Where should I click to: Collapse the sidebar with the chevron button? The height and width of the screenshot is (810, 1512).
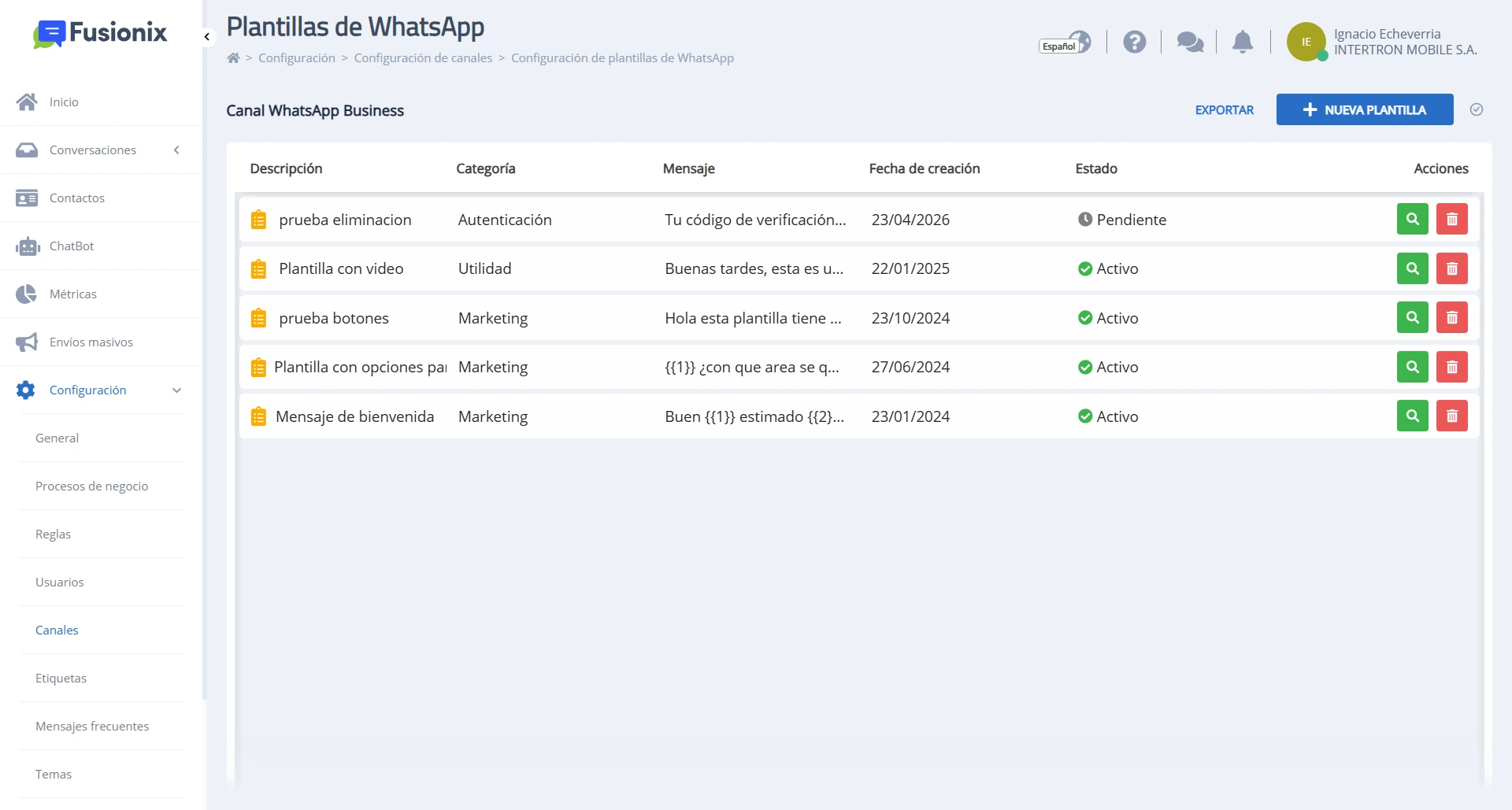click(x=207, y=37)
